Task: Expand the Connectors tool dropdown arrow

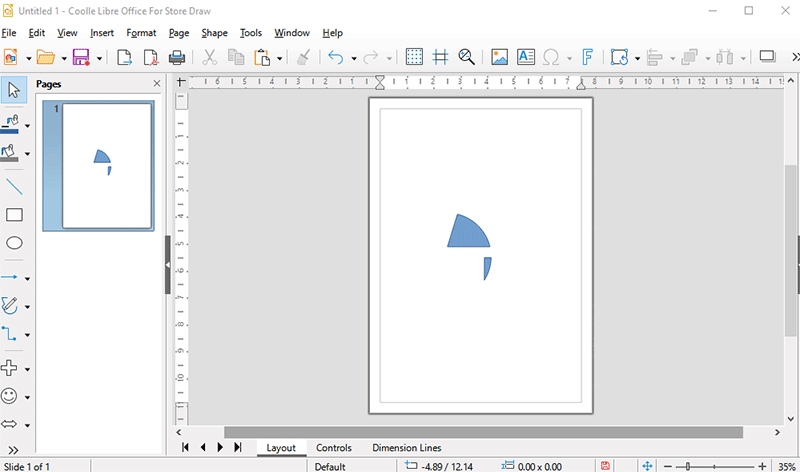Action: pyautogui.click(x=28, y=335)
